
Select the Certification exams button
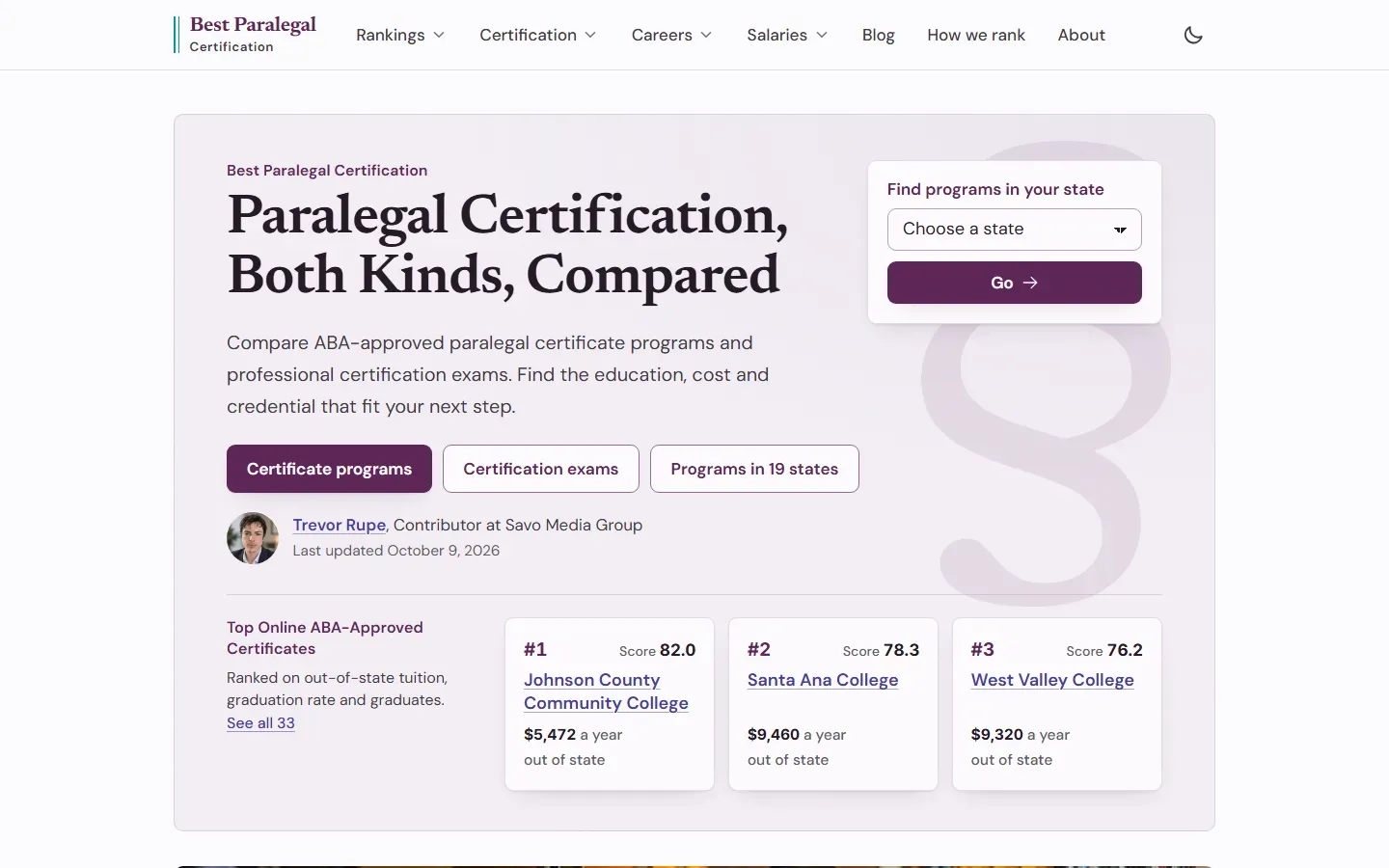pos(541,469)
